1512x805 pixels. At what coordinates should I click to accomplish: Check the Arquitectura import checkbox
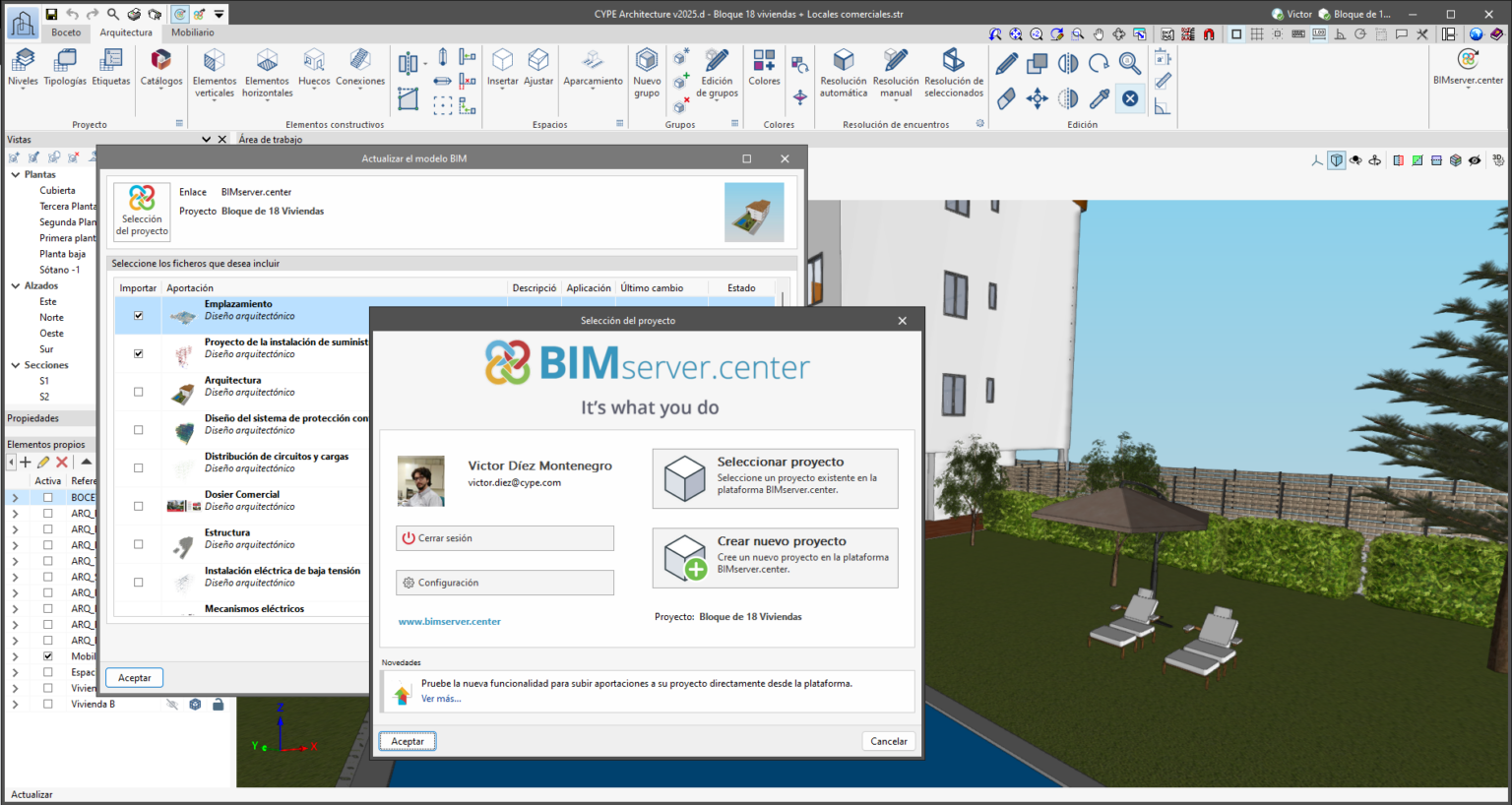point(139,392)
